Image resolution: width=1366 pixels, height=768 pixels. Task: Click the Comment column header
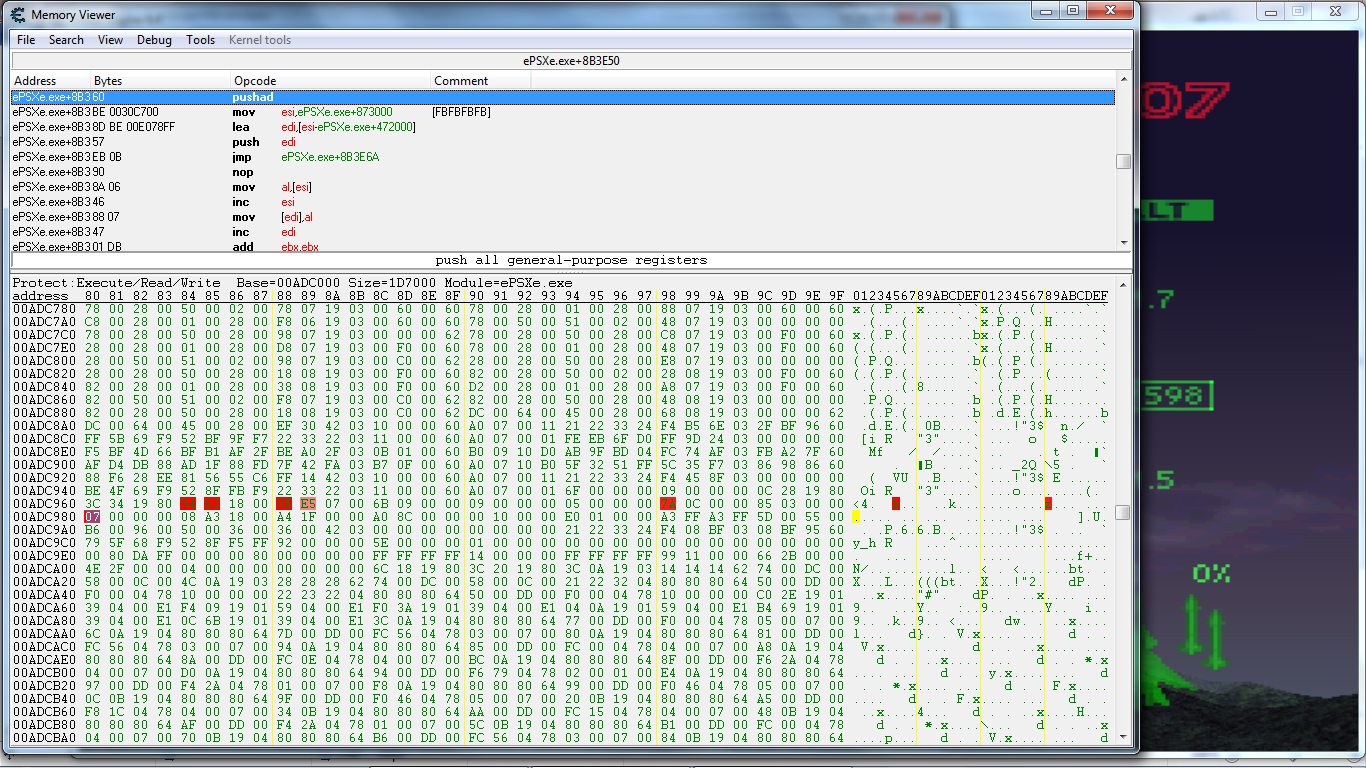[x=461, y=81]
